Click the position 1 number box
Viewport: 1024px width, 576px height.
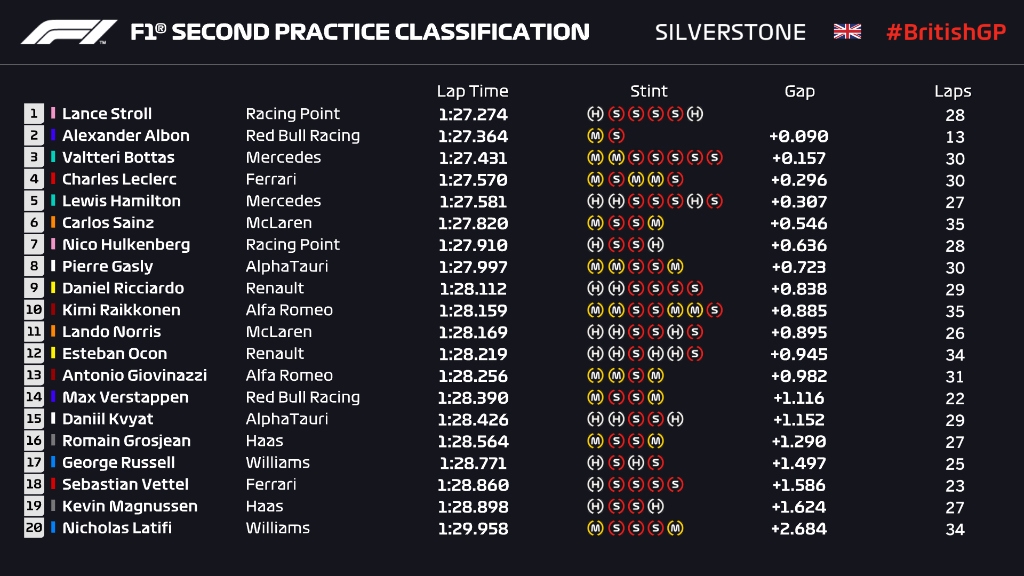pos(35,114)
